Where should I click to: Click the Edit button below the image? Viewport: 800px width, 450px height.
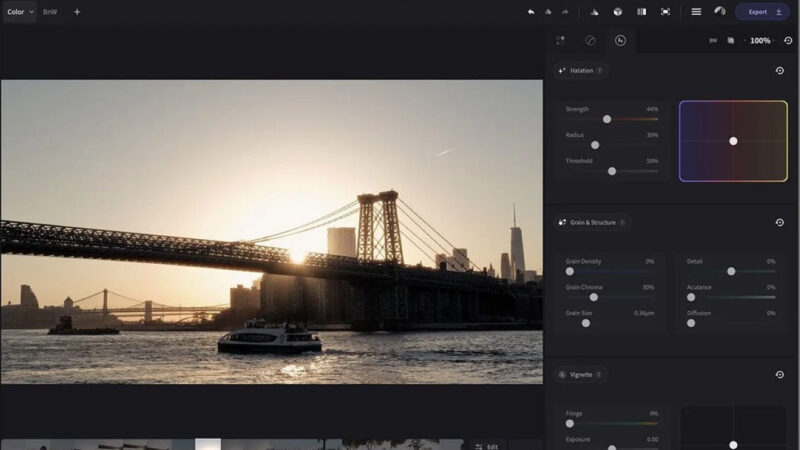tap(487, 446)
